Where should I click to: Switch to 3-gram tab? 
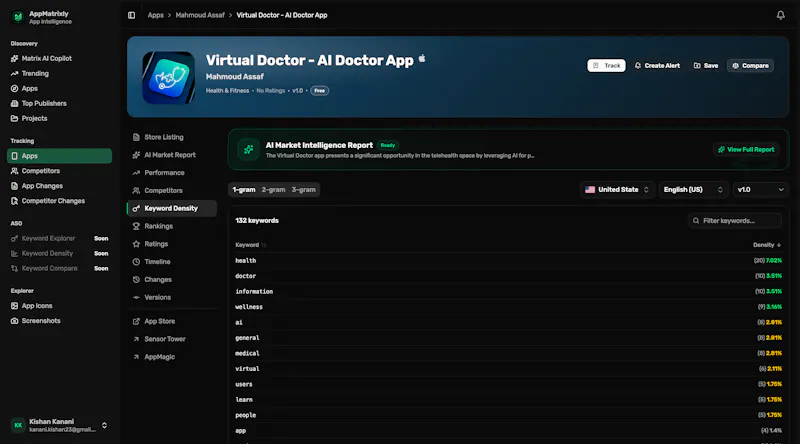point(304,190)
